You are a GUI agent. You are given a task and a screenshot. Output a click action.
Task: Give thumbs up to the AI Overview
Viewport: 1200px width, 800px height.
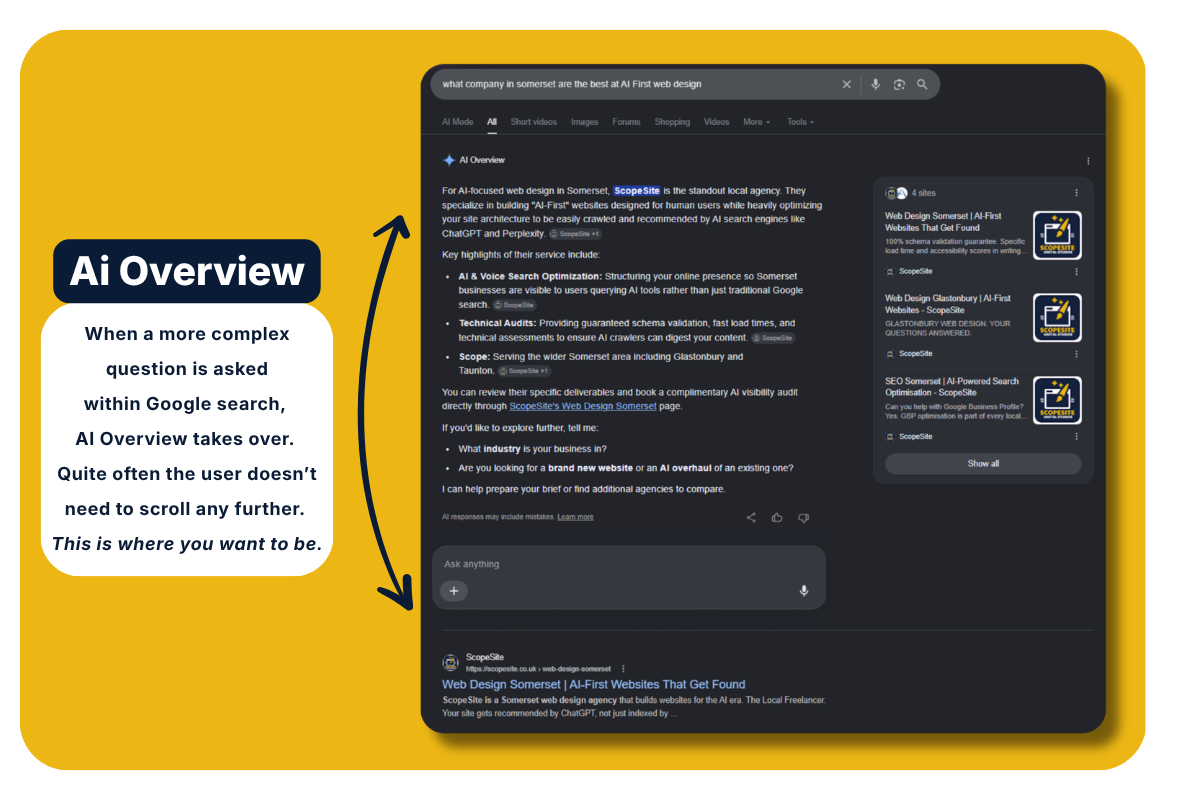777,517
